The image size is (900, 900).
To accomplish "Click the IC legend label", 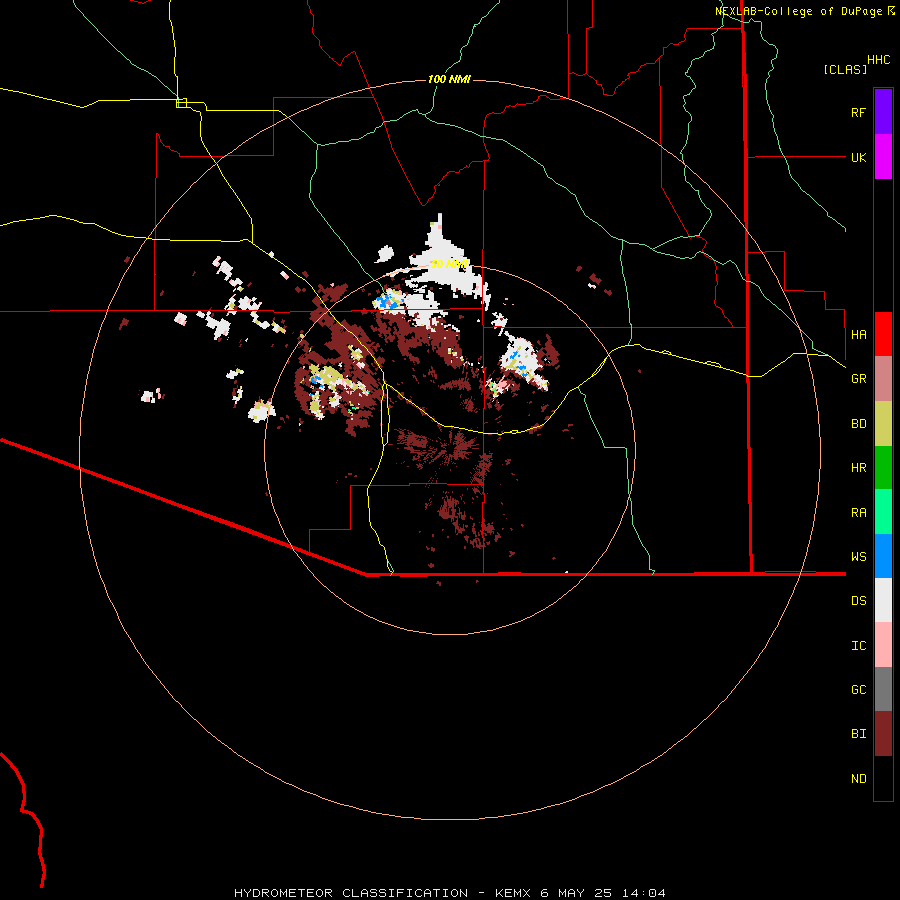I will (858, 645).
